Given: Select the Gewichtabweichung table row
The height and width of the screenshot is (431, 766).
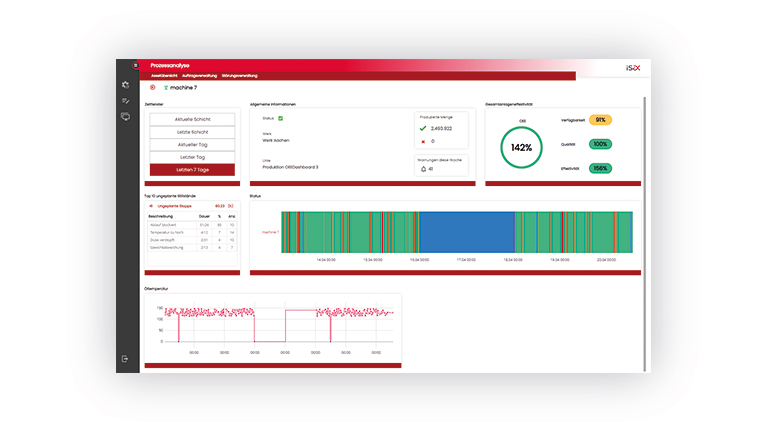Looking at the screenshot, I should pyautogui.click(x=192, y=248).
